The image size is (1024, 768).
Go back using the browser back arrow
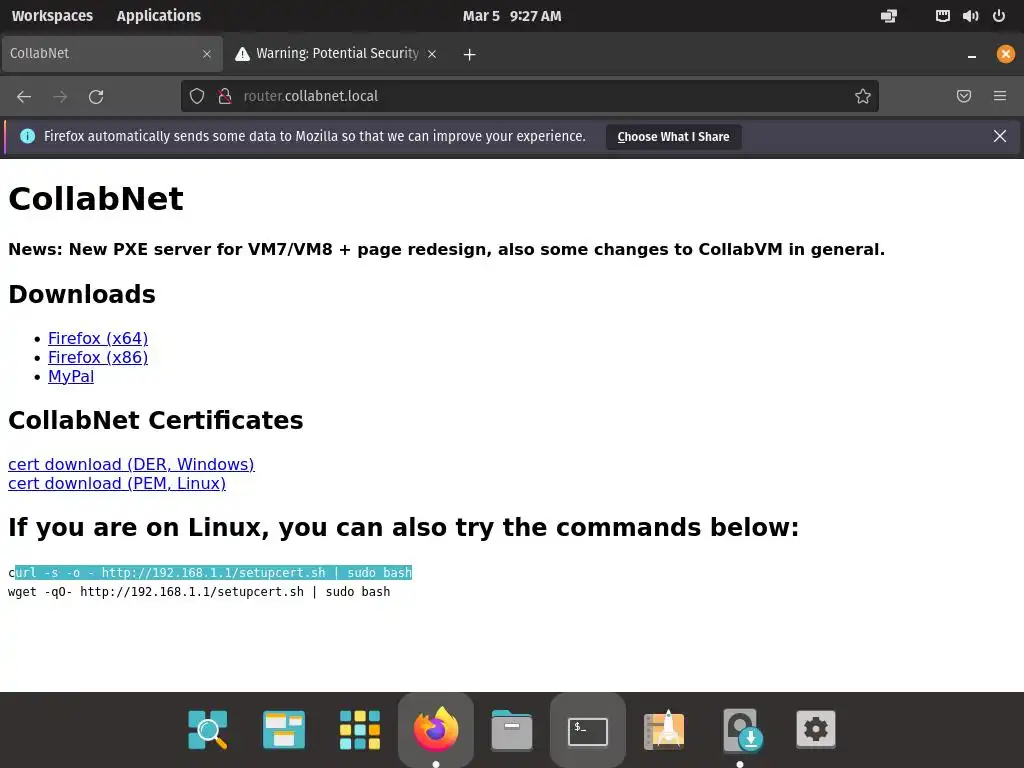click(x=24, y=97)
